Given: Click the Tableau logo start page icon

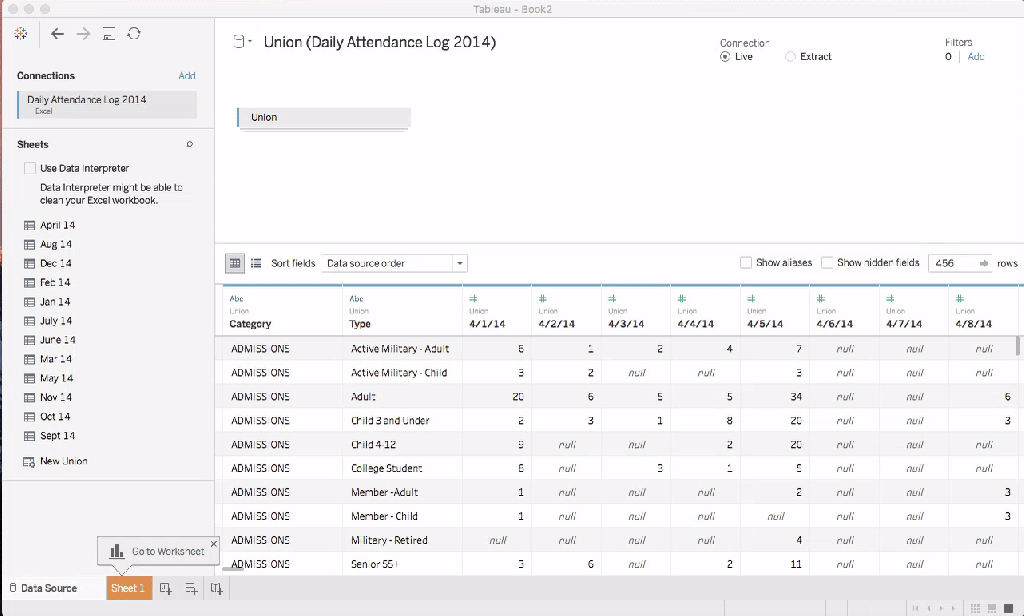Looking at the screenshot, I should click(20, 34).
